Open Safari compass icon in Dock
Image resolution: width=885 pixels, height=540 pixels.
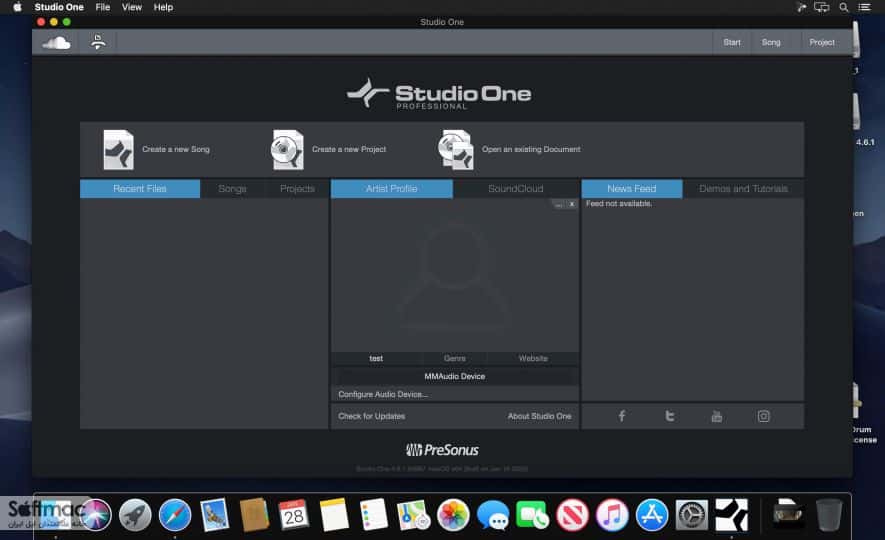[175, 515]
